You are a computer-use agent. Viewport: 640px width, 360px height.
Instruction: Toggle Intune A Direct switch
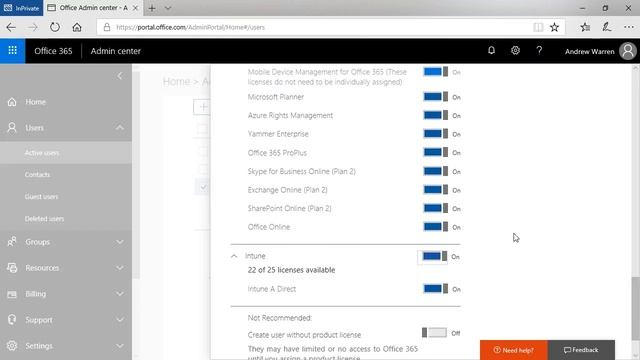[x=436, y=289]
